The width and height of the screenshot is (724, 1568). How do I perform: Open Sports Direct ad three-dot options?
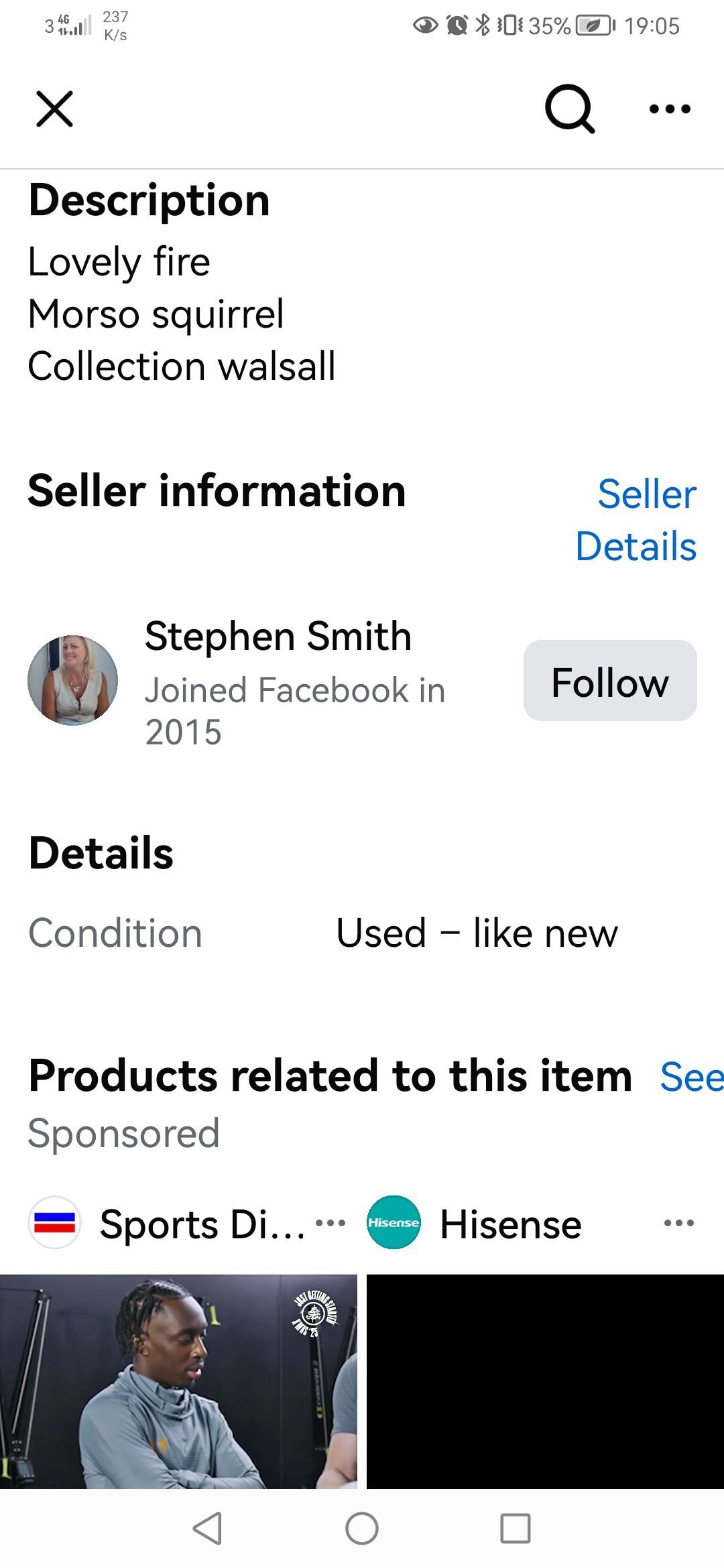330,1223
